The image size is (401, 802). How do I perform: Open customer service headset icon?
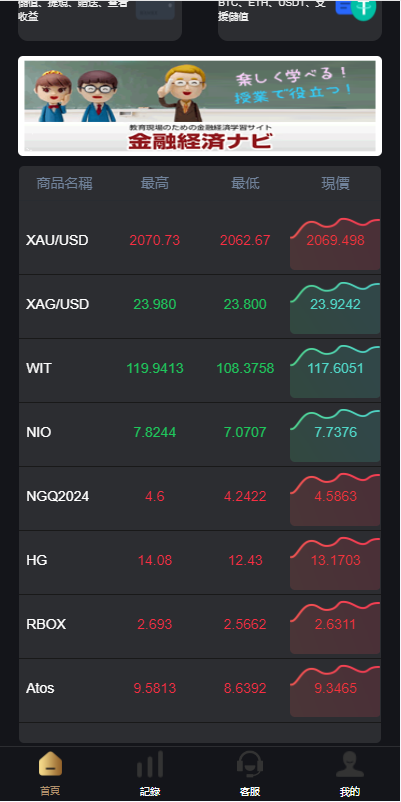(x=250, y=764)
